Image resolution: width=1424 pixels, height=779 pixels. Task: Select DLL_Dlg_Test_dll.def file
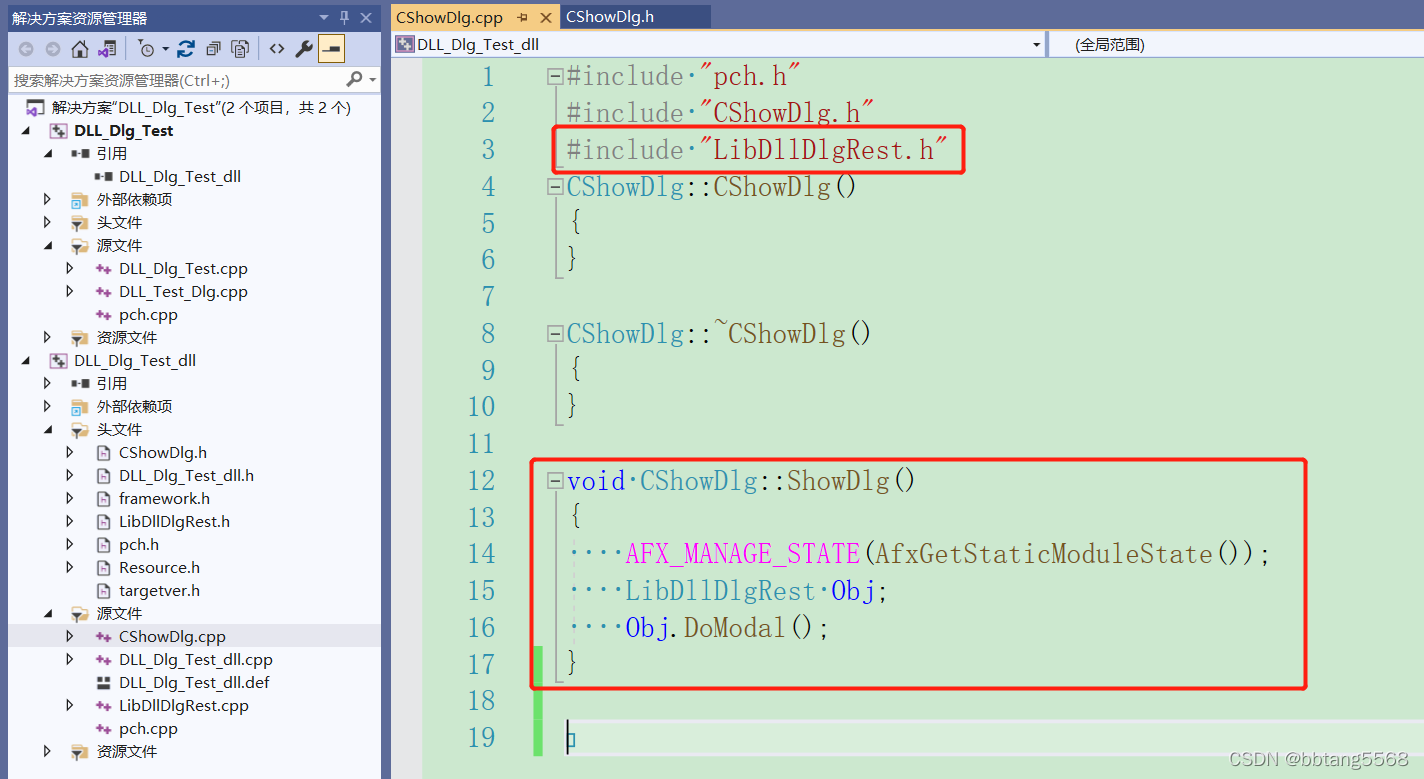194,683
